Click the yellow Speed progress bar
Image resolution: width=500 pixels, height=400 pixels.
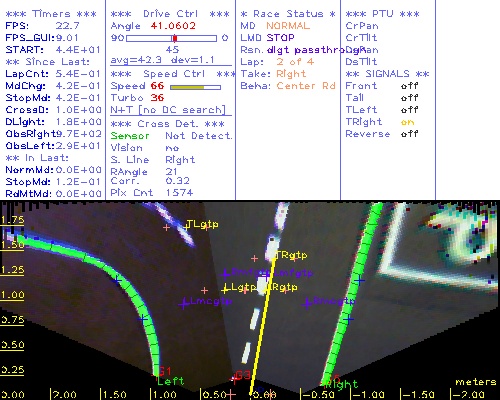pyautogui.click(x=195, y=87)
